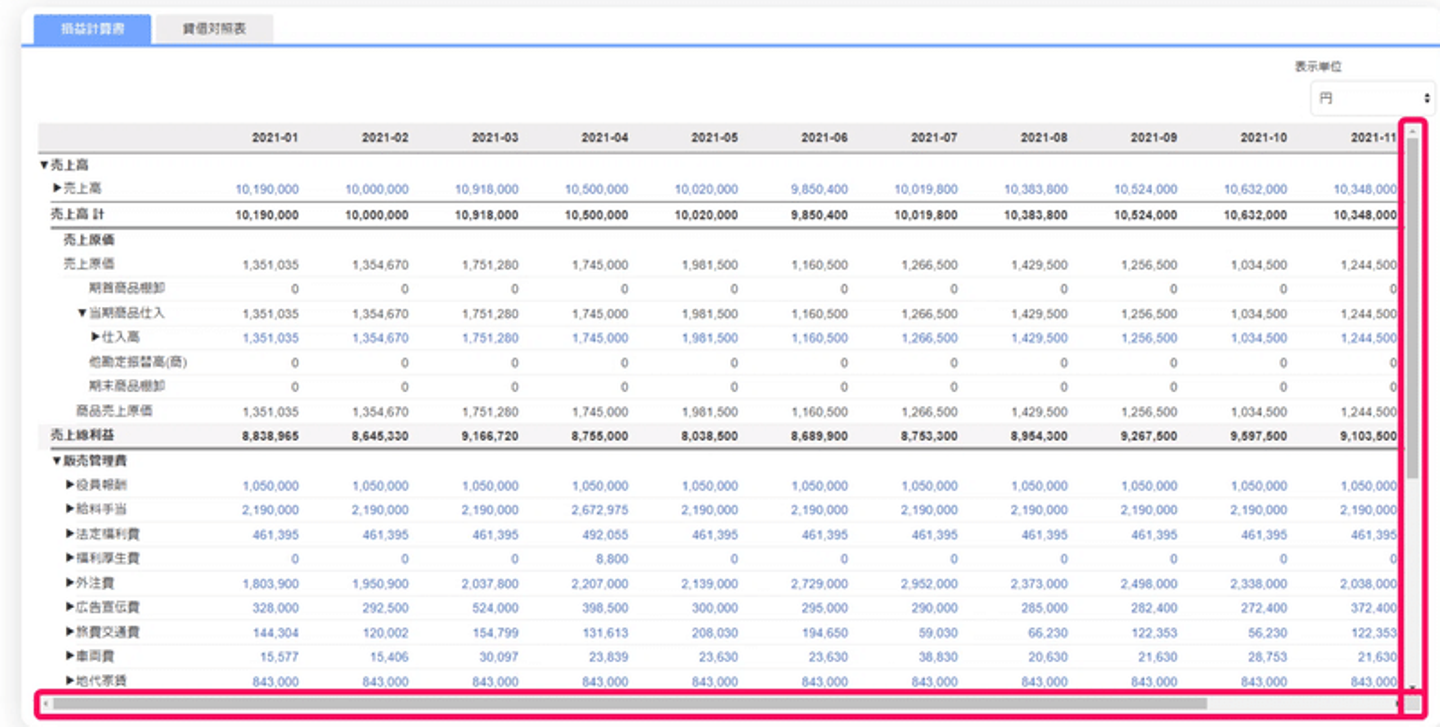Collapse the 当期商品仕入 row
The width and height of the screenshot is (1440, 727).
[x=83, y=313]
